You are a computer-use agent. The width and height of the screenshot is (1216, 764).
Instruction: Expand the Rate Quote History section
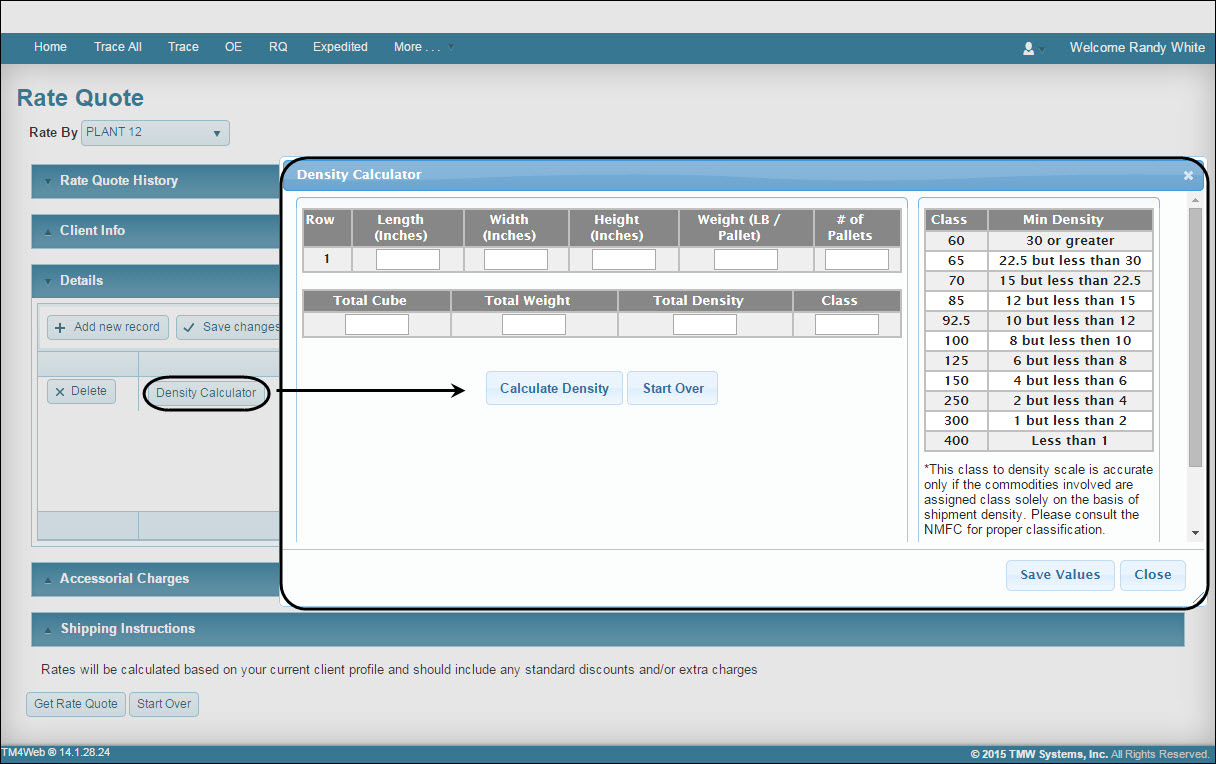click(155, 181)
